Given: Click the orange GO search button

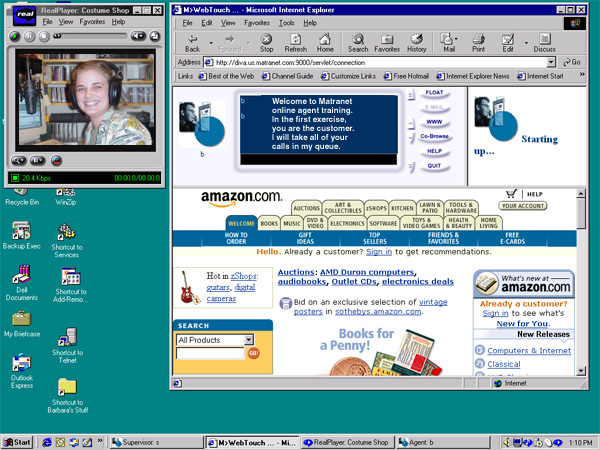Looking at the screenshot, I should coord(253,353).
